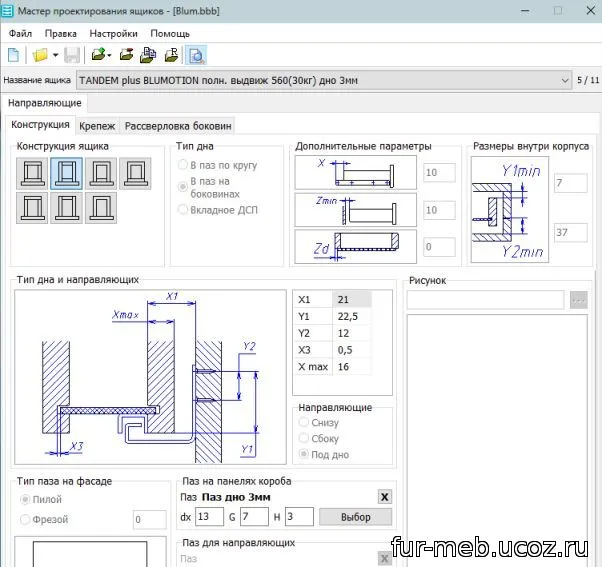Choose the fourth drawer construction in top row

tap(135, 175)
